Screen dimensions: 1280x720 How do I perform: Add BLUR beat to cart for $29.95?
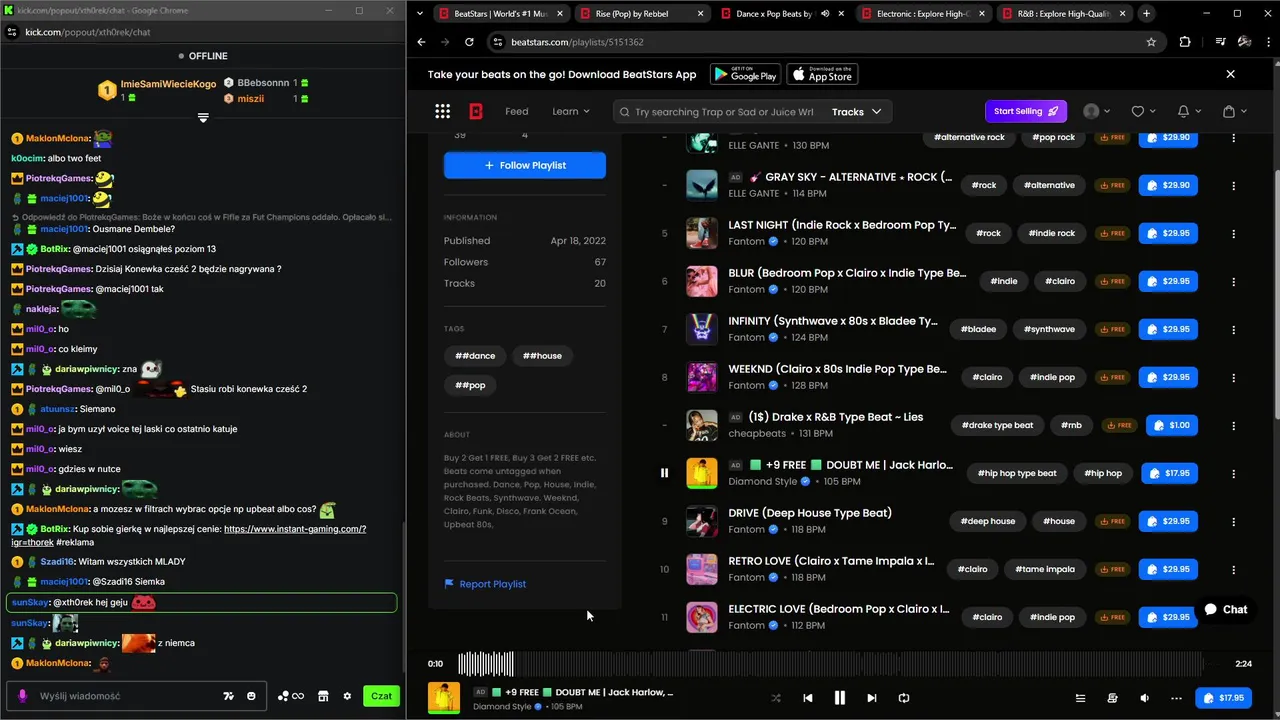pos(1168,281)
